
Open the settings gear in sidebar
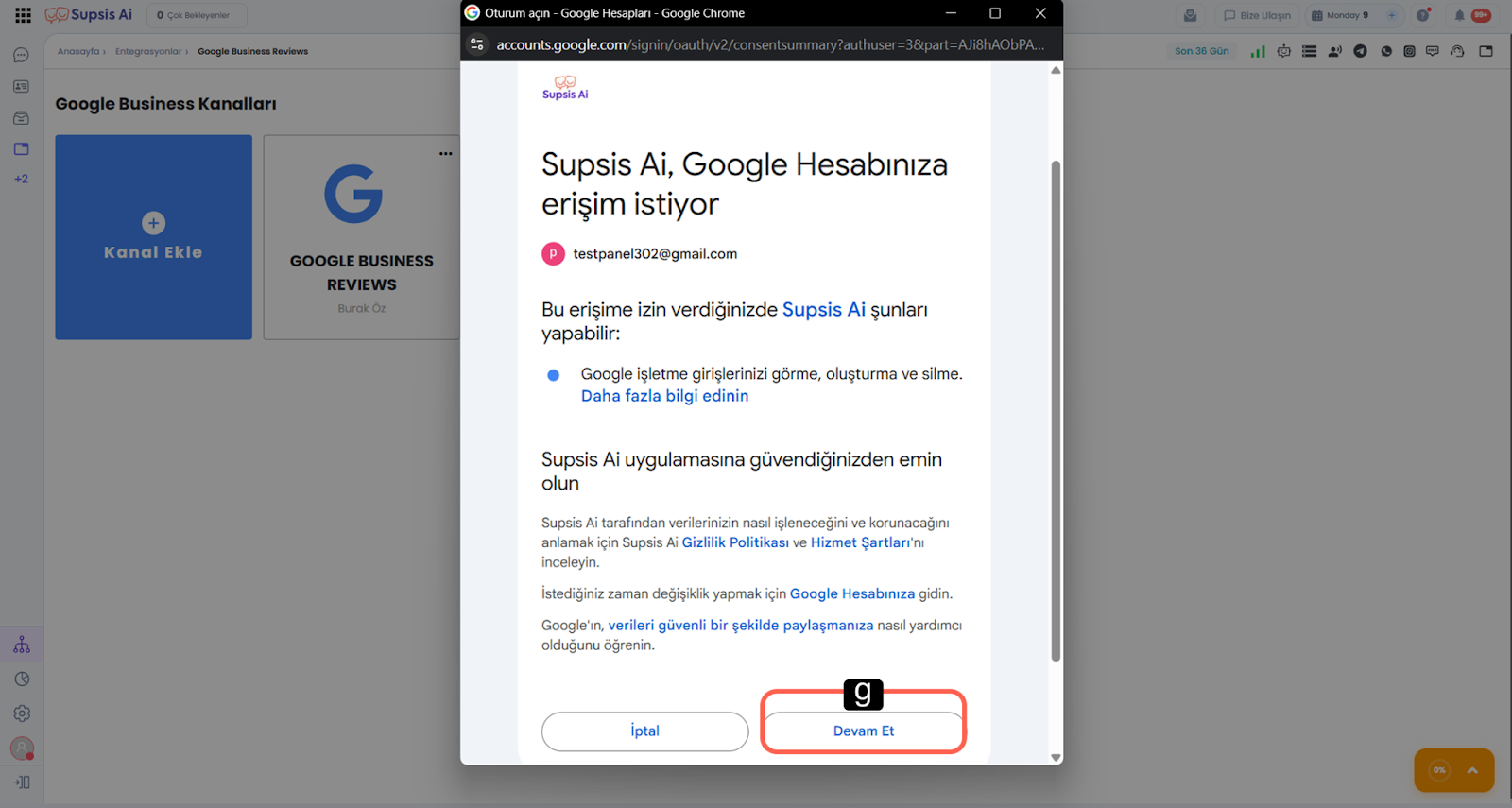22,713
